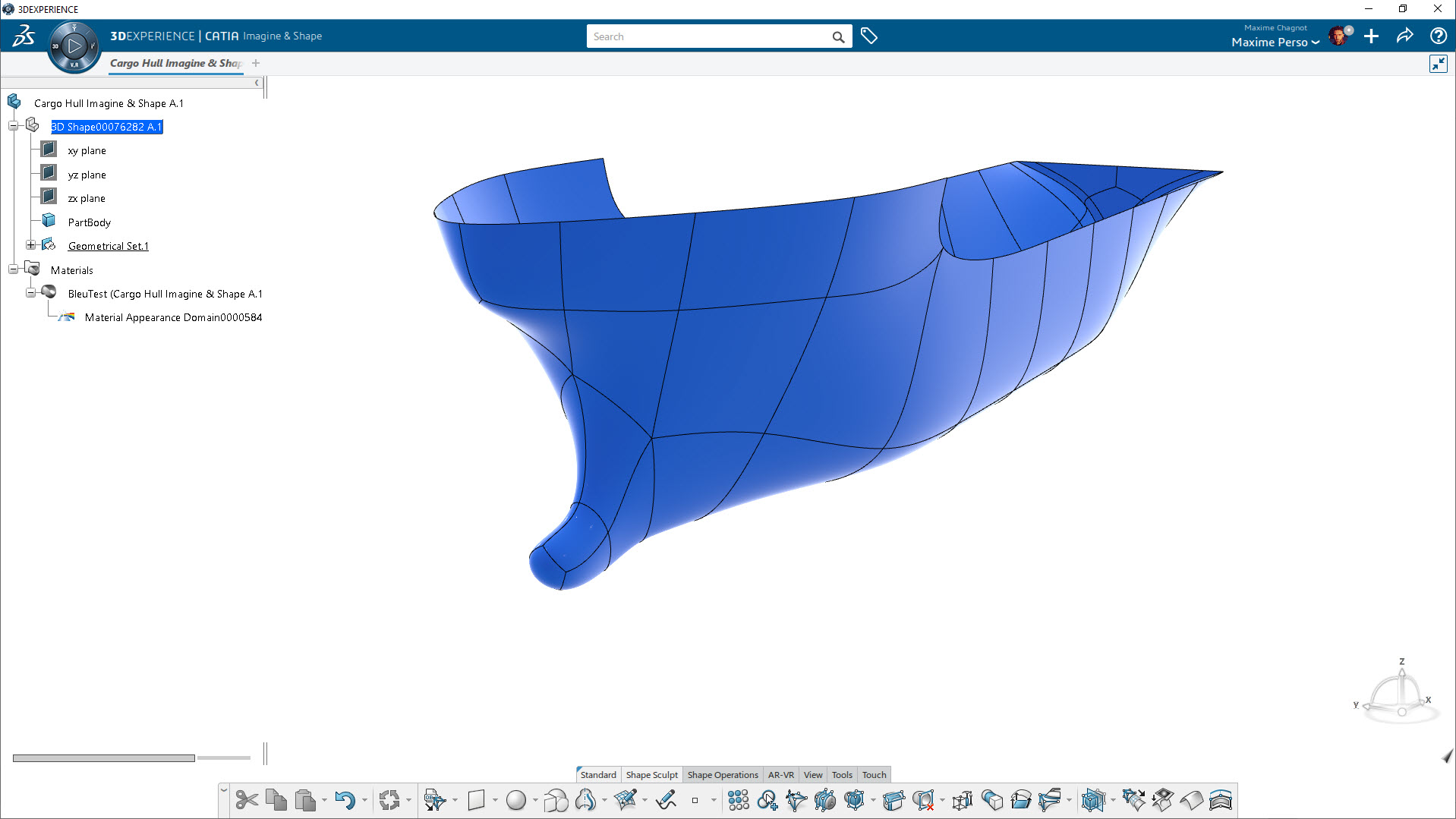The height and width of the screenshot is (819, 1456).
Task: Select the PartBody tree item
Action: pos(89,222)
